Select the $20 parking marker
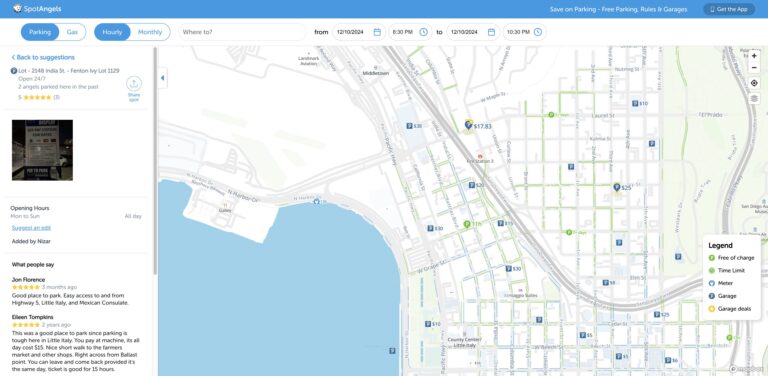Image resolution: width=768 pixels, height=376 pixels. click(476, 185)
